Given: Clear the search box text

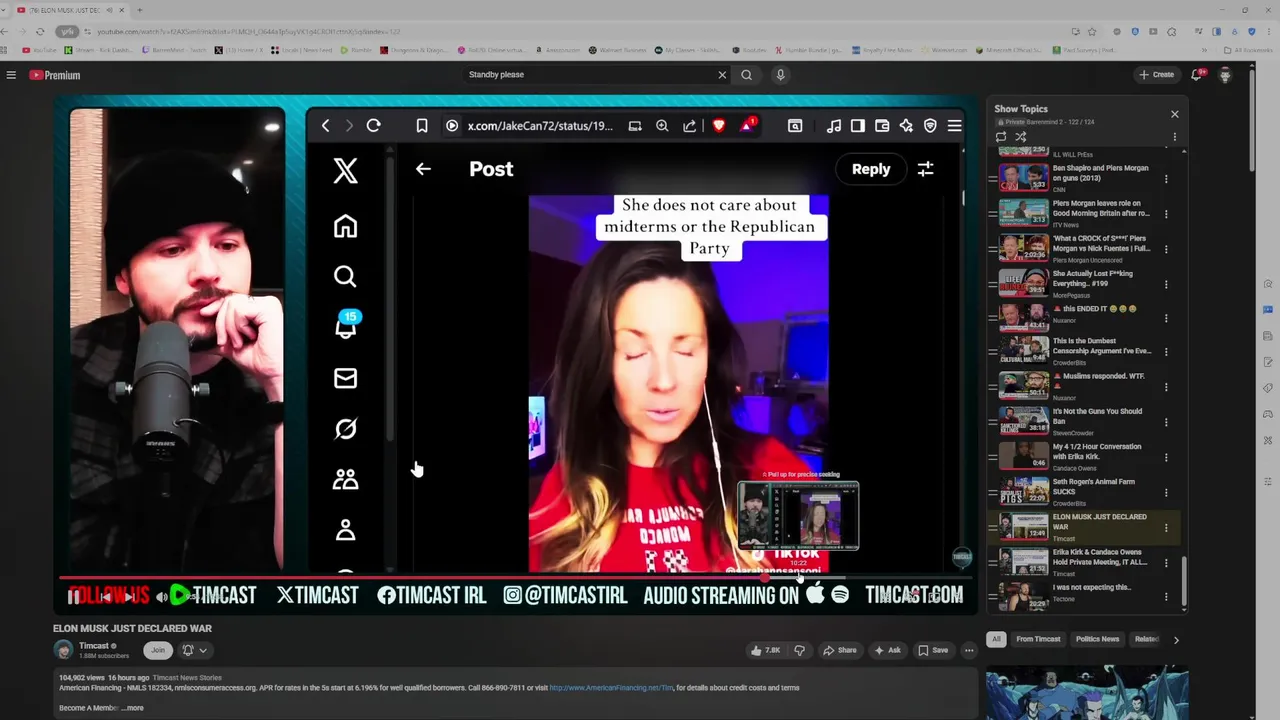Looking at the screenshot, I should point(722,75).
